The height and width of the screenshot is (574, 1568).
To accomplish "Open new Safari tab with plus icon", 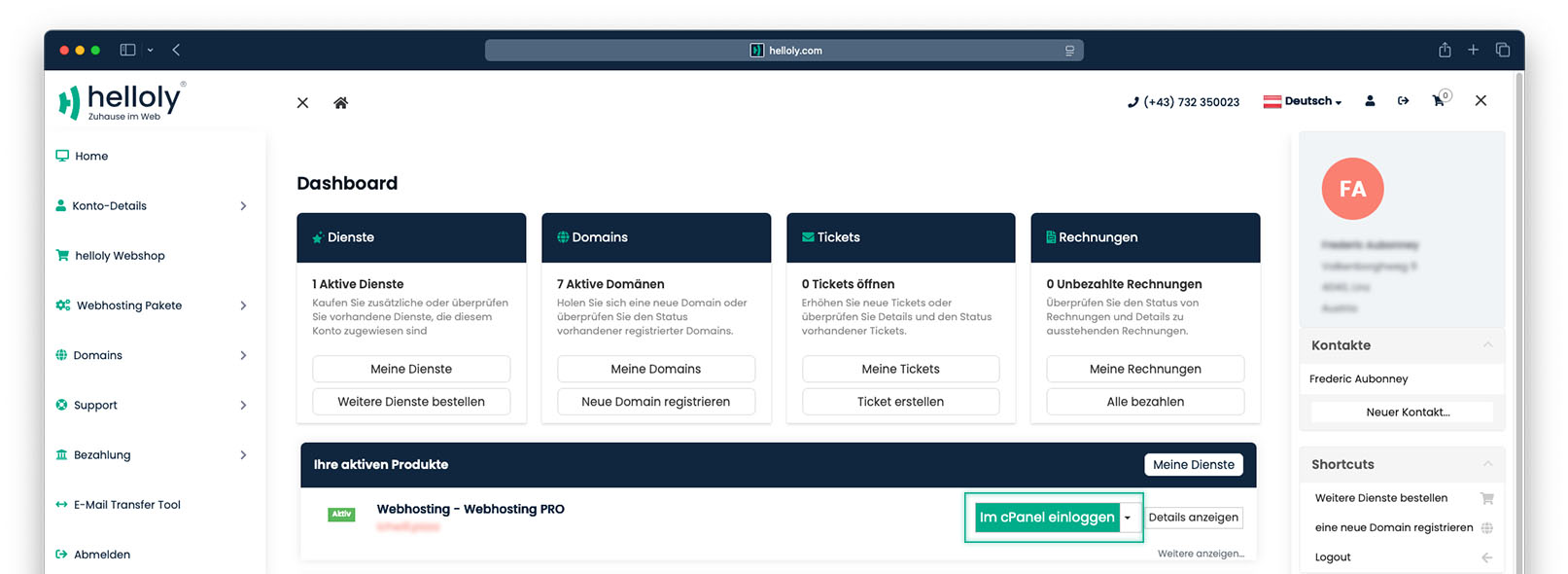I will click(1473, 50).
